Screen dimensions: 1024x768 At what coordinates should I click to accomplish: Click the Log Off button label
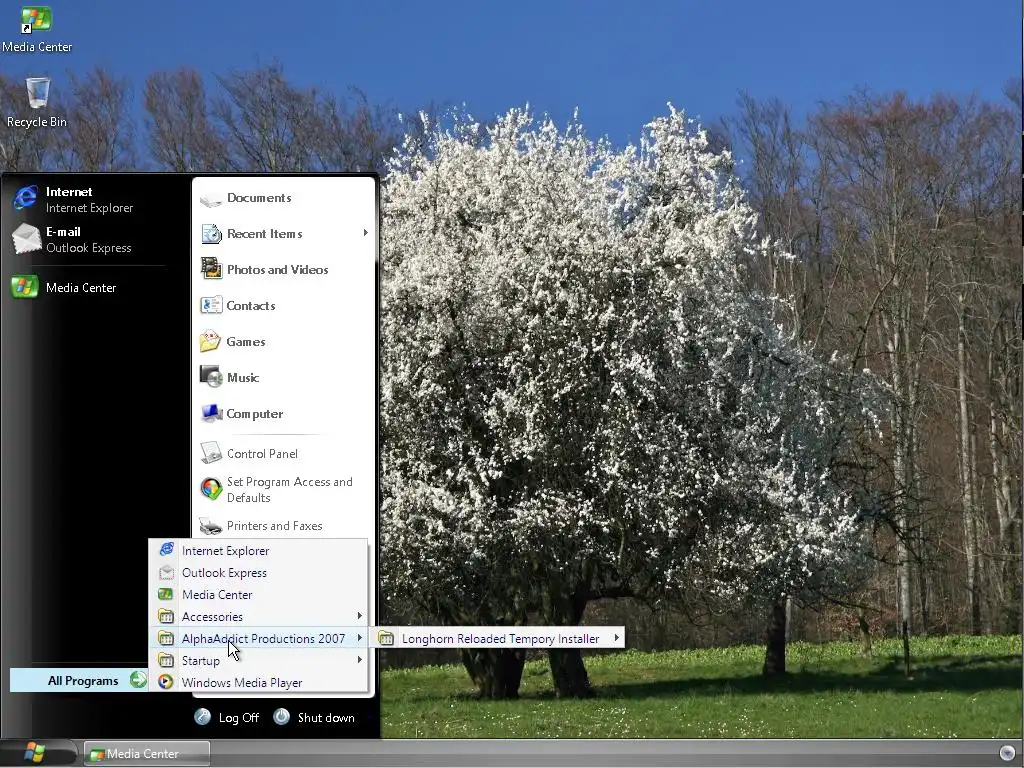point(238,717)
